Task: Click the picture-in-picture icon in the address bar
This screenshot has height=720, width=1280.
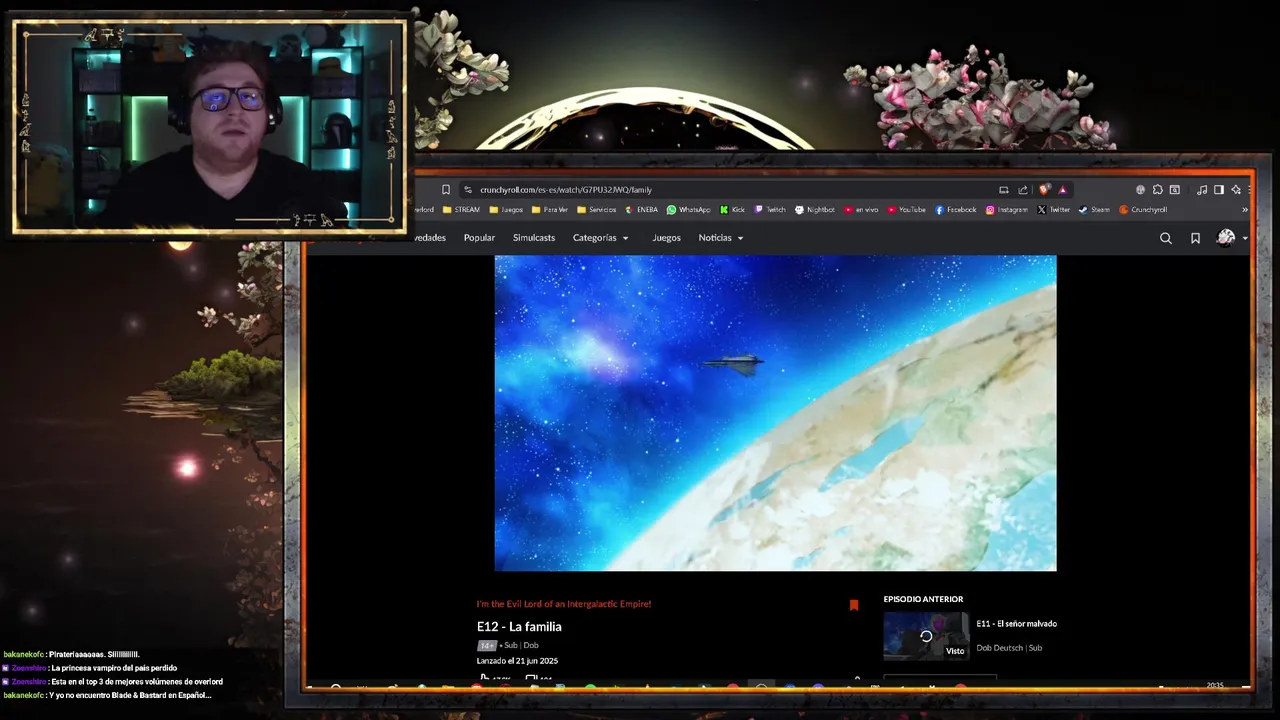Action: tap(1004, 190)
